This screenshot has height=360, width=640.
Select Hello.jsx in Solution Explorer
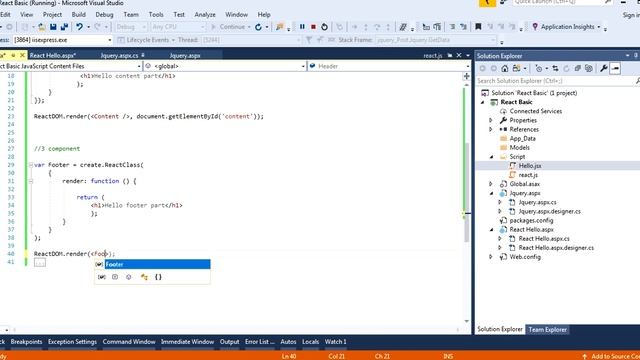click(530, 166)
